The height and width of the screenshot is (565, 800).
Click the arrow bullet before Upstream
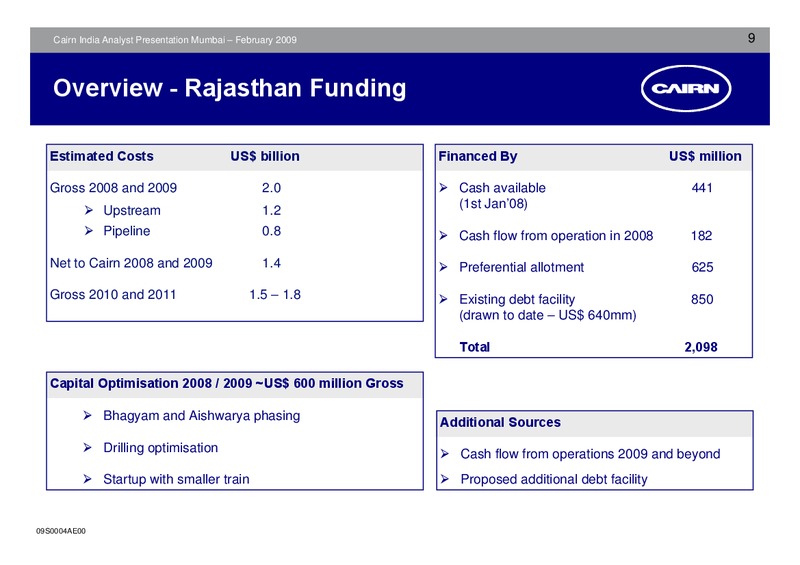(89, 210)
